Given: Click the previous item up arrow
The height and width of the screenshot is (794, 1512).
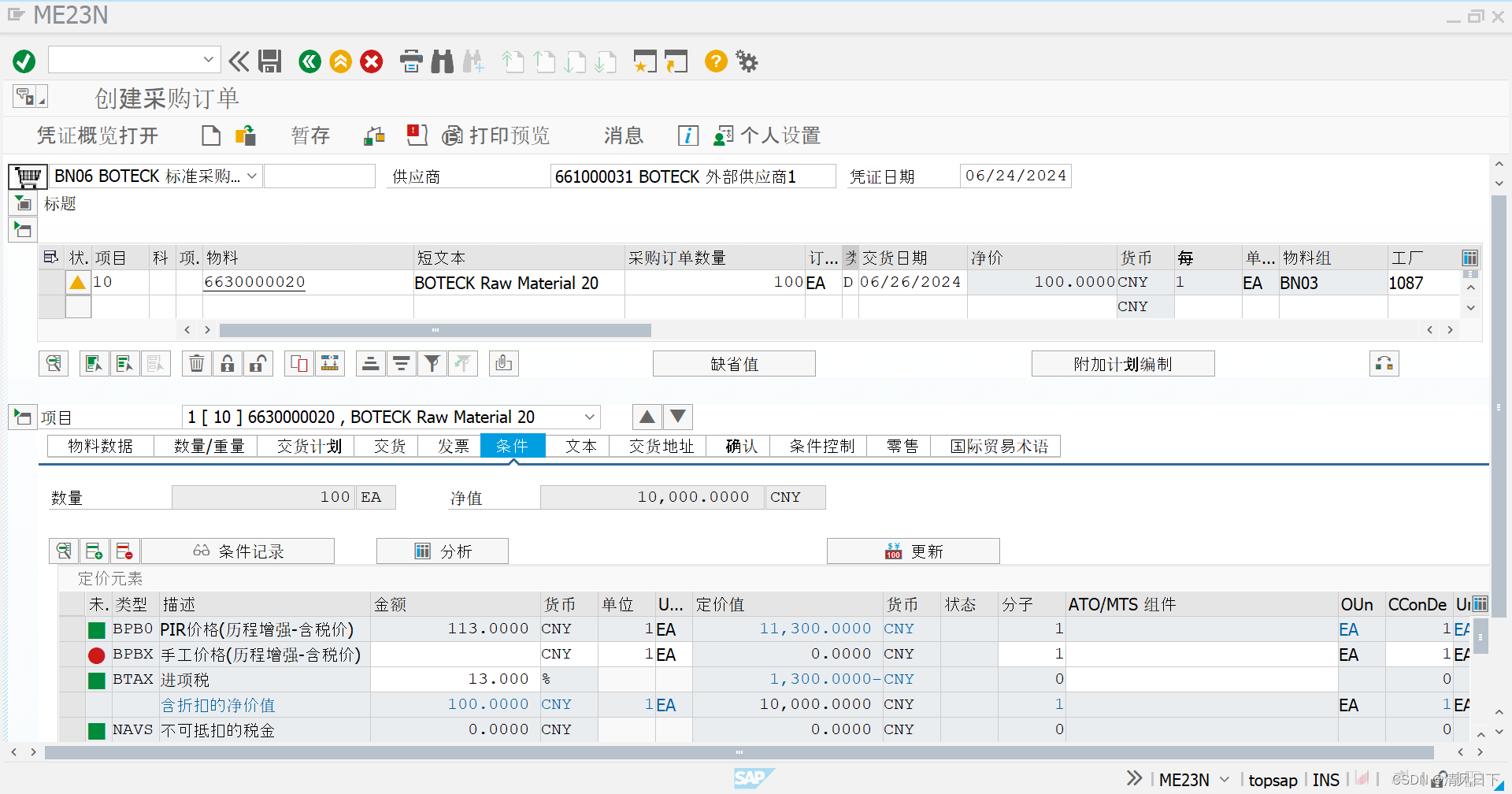Looking at the screenshot, I should point(647,417).
